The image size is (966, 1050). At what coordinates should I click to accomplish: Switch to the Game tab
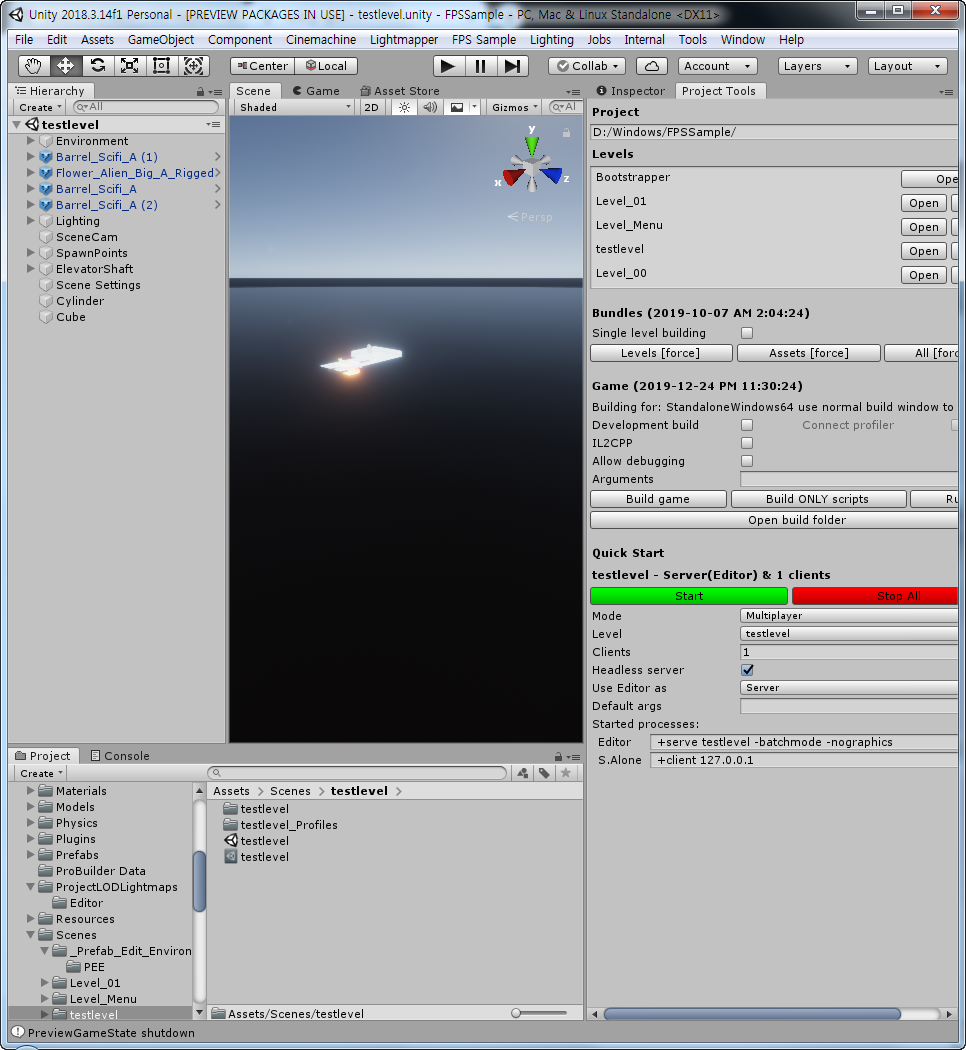click(x=316, y=91)
